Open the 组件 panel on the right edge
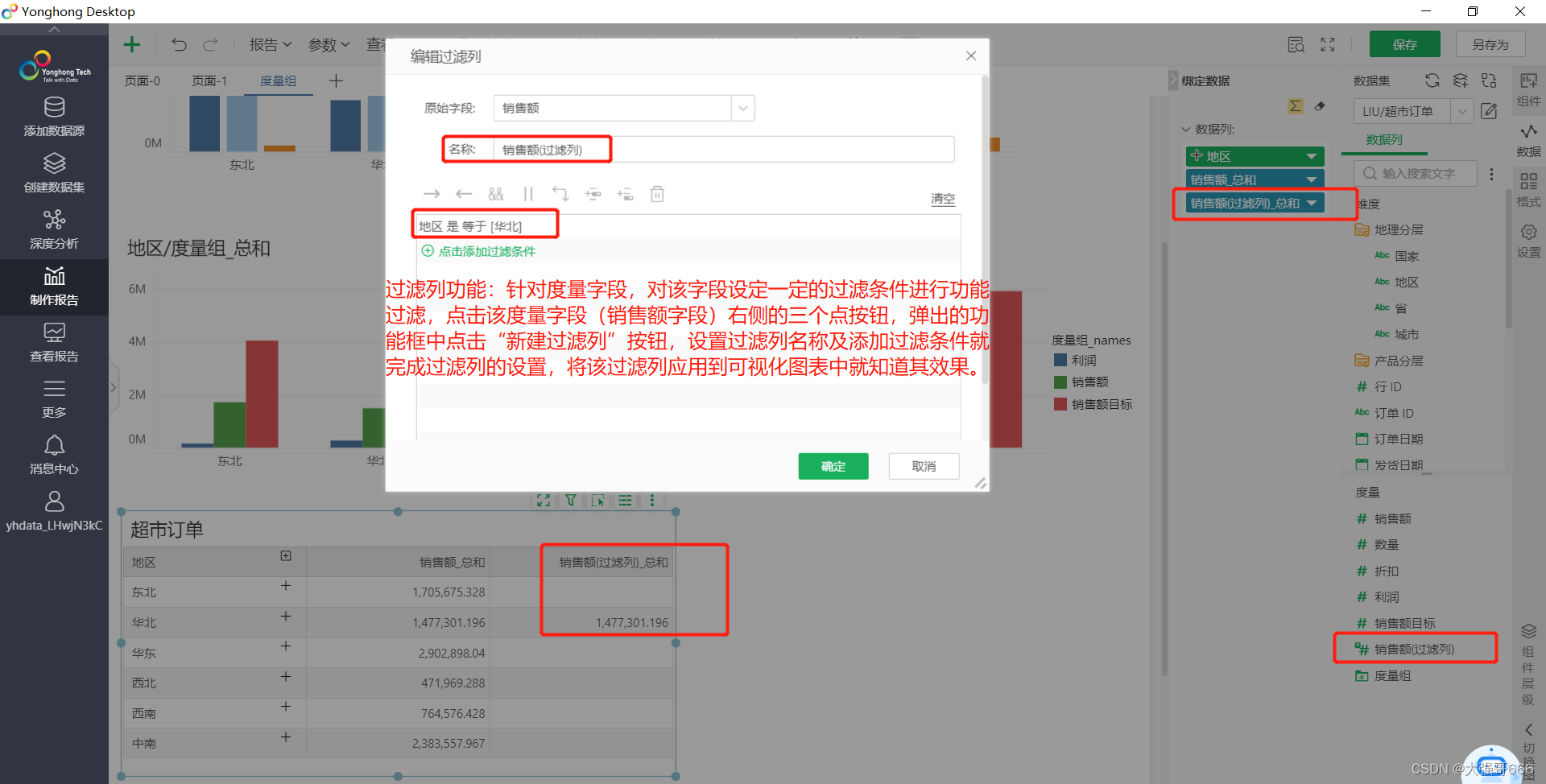 (1528, 89)
